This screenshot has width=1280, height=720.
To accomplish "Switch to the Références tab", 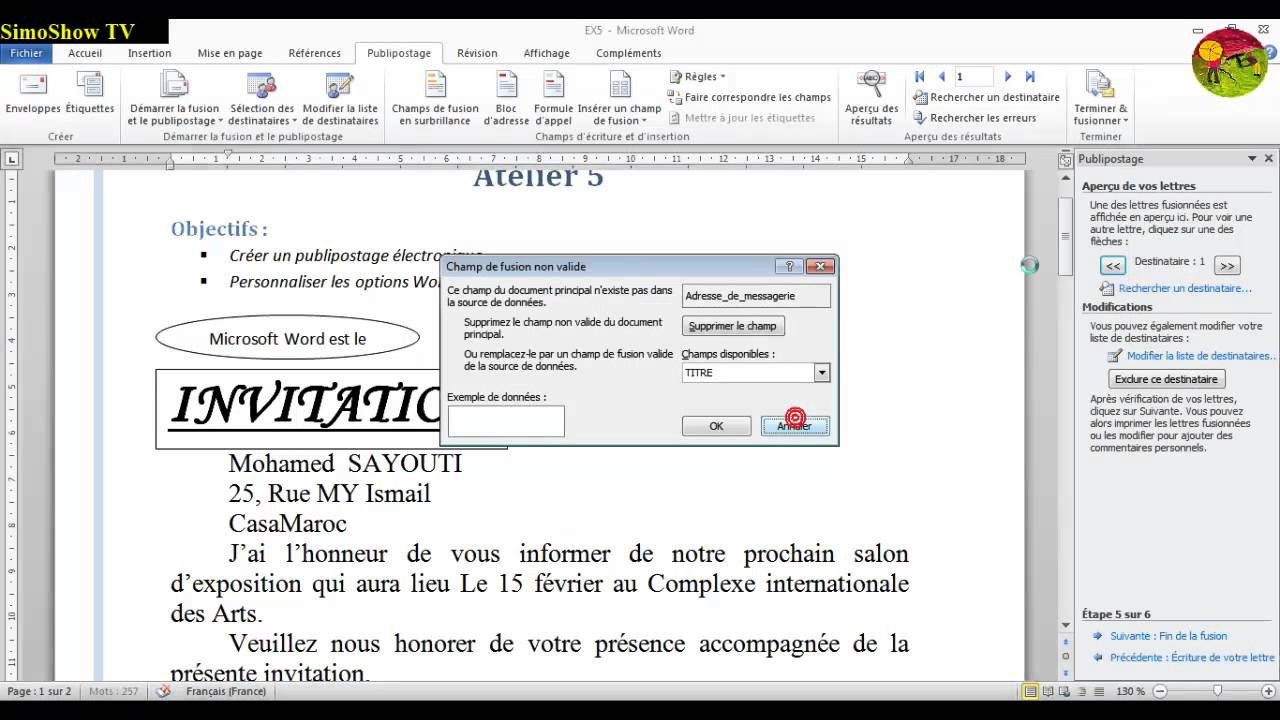I will (314, 53).
